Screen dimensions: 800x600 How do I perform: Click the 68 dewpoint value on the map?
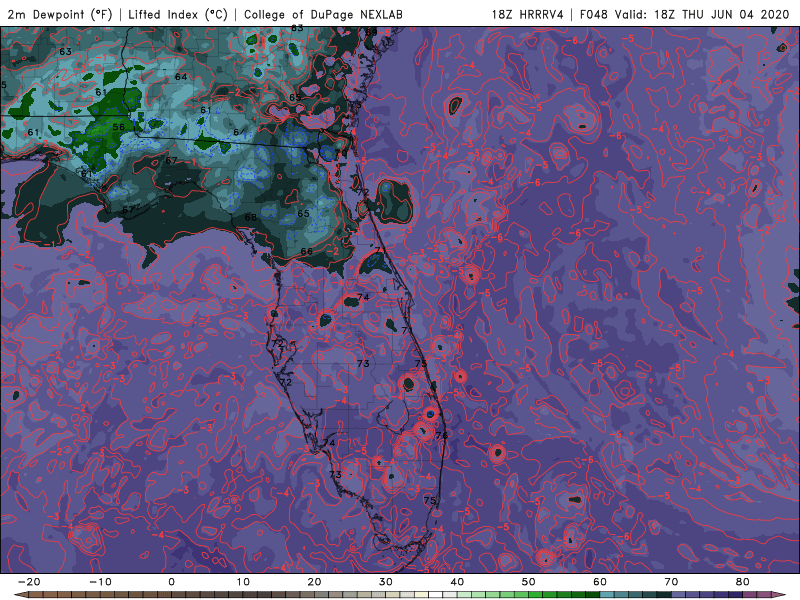[251, 217]
